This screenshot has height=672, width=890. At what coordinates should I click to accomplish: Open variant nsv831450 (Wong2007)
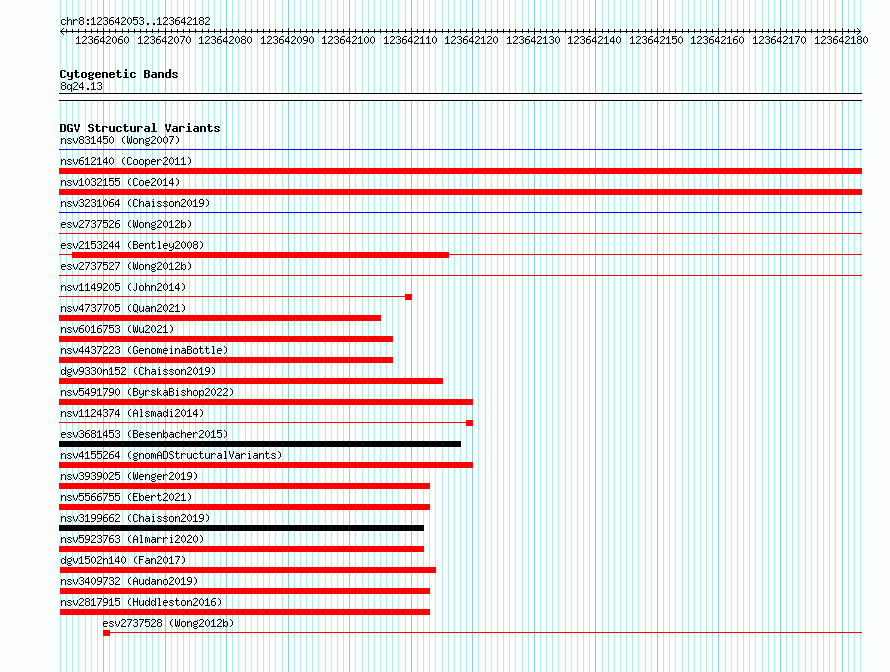tap(120, 140)
